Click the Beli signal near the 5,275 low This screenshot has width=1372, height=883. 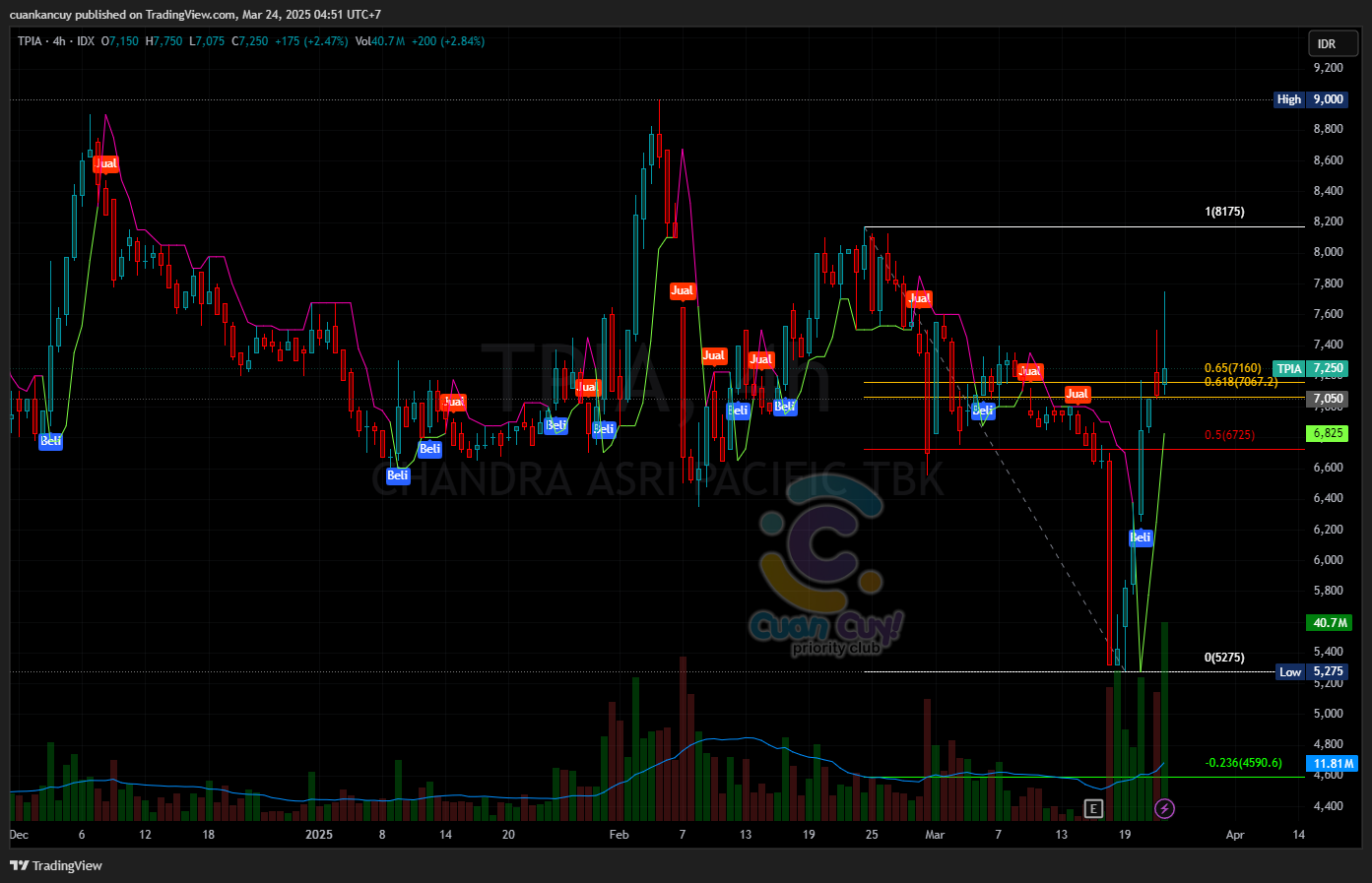pyautogui.click(x=1140, y=537)
